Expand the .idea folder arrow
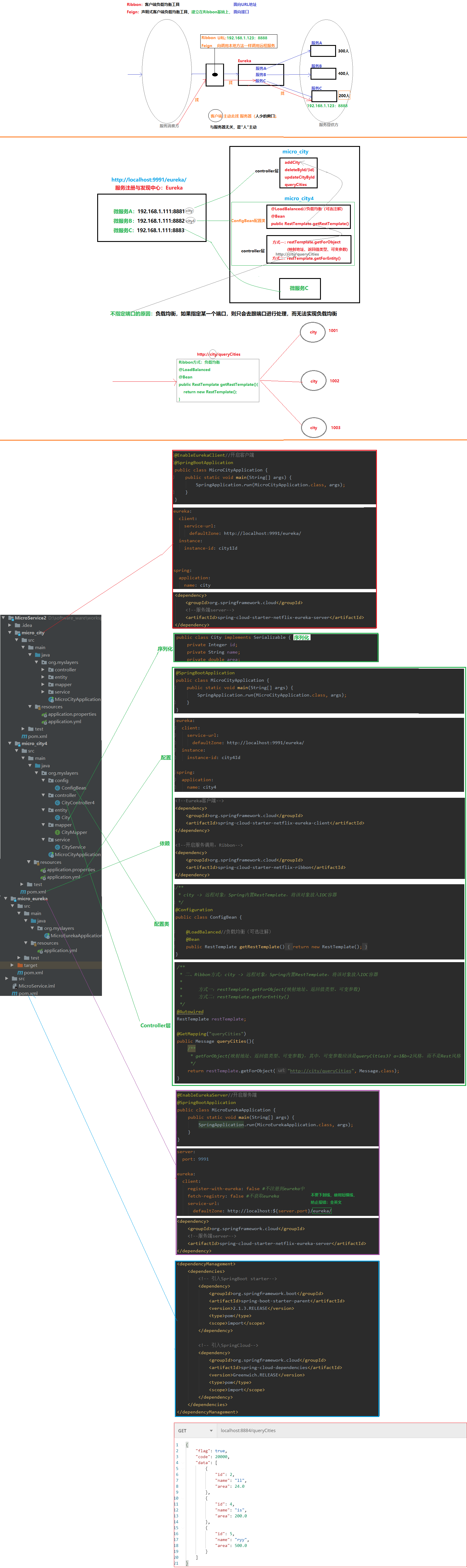 click(10, 625)
